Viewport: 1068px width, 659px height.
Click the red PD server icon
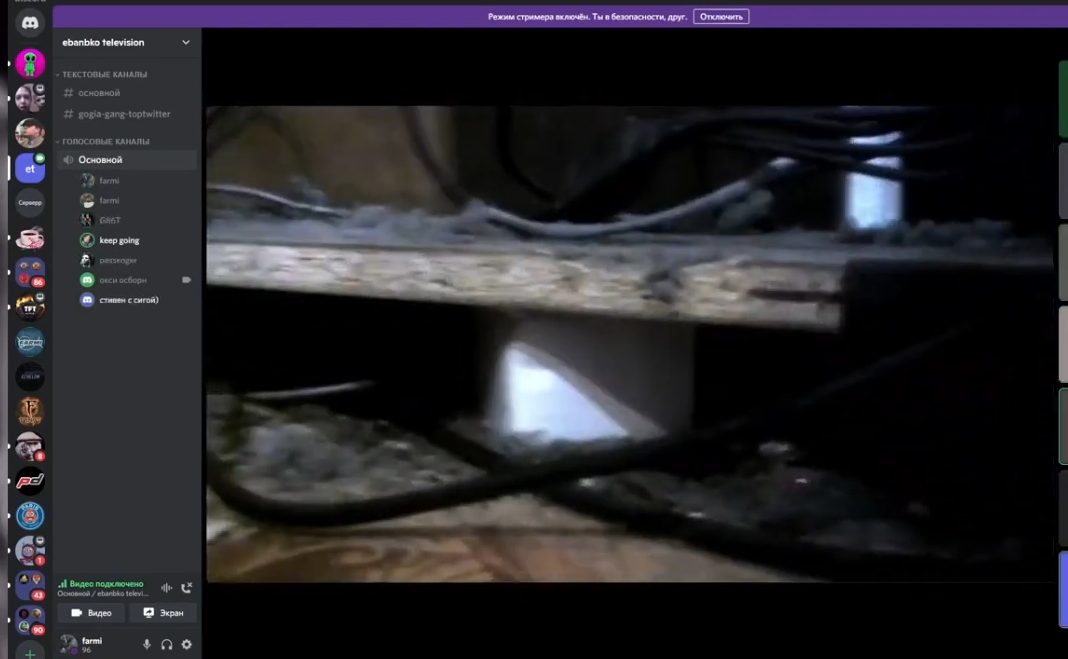coord(30,481)
